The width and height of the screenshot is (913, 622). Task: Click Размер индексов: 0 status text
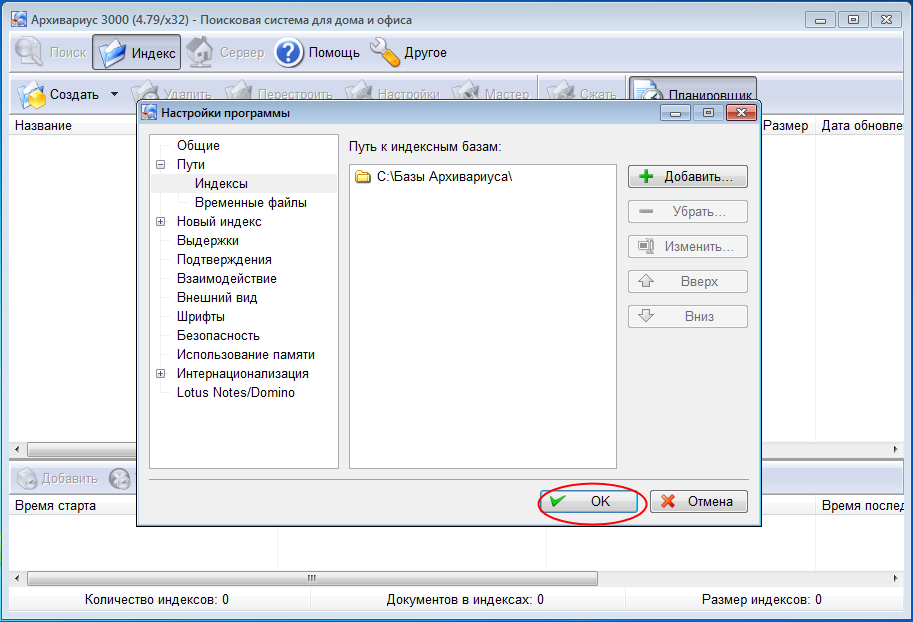tap(762, 599)
